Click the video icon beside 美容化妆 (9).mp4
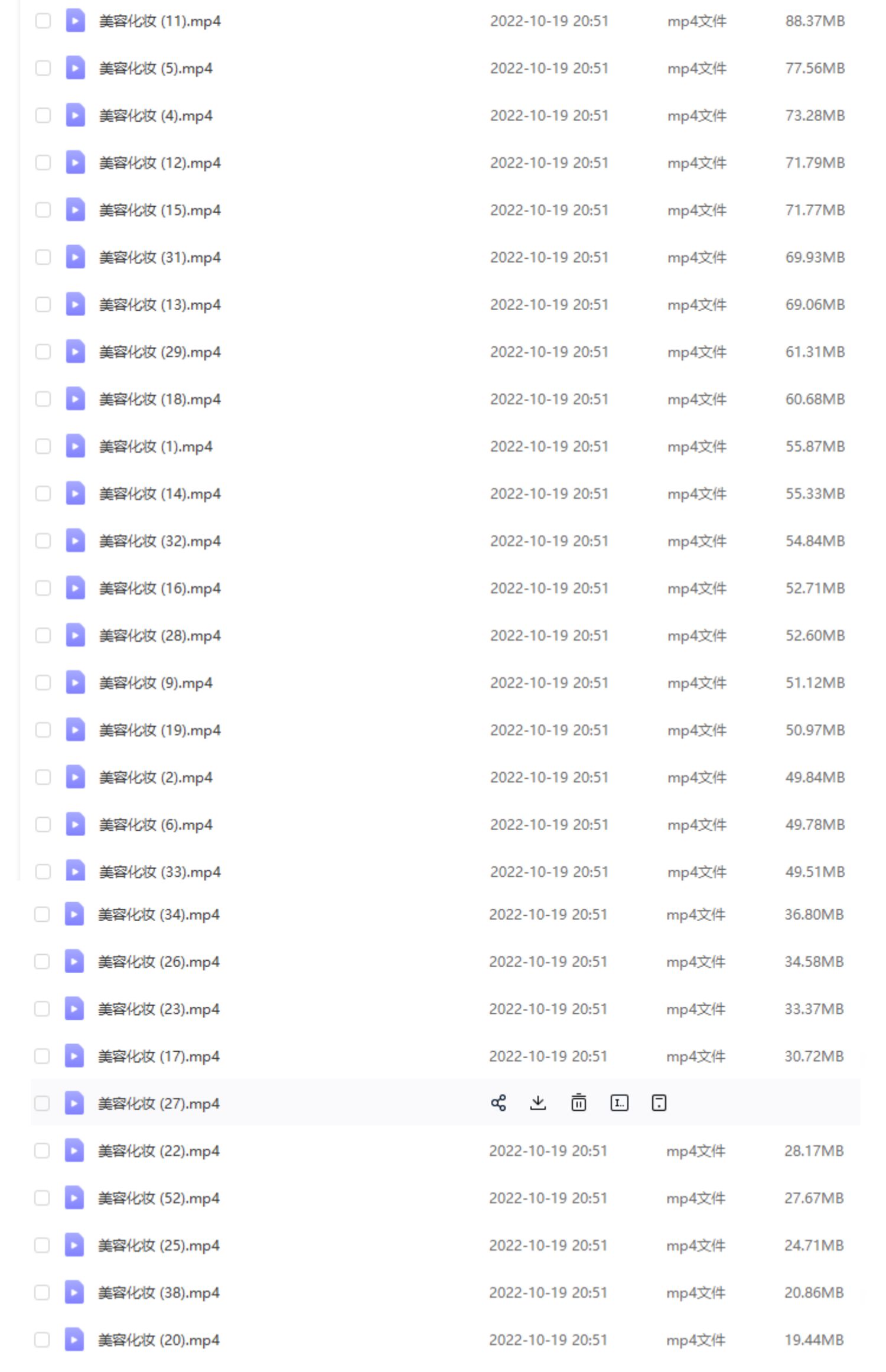The width and height of the screenshot is (886, 1372). pyautogui.click(x=75, y=682)
